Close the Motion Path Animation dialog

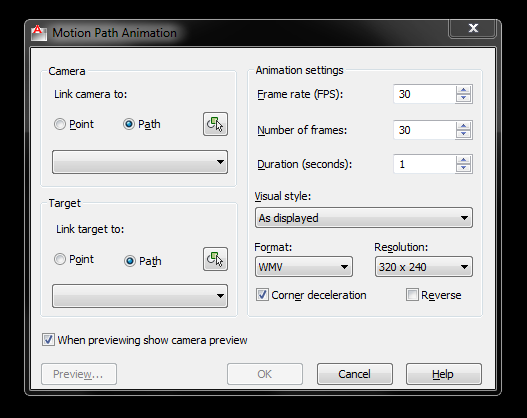pos(473,28)
